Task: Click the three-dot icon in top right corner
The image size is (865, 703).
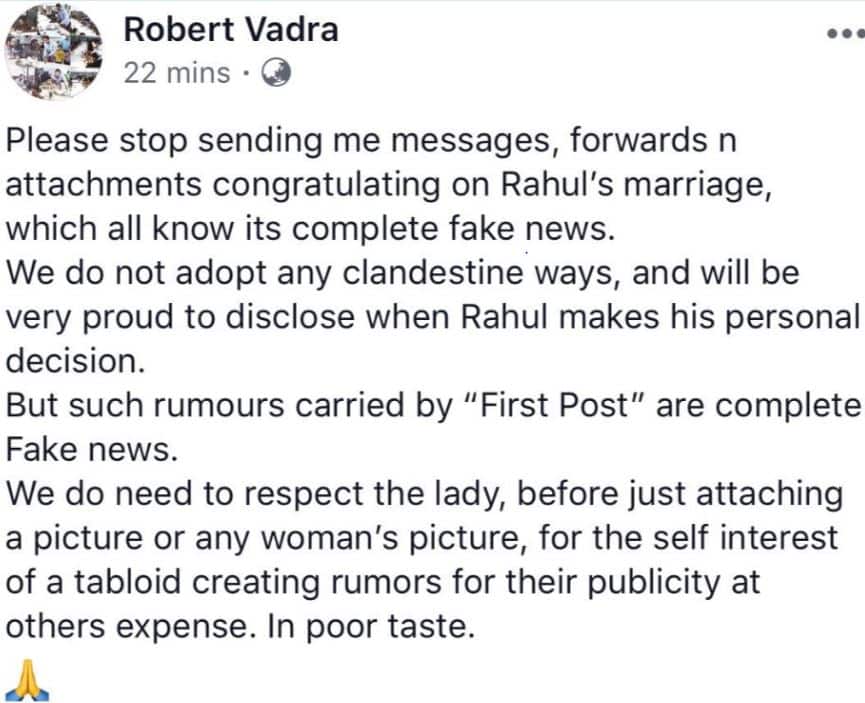Action: [x=845, y=35]
